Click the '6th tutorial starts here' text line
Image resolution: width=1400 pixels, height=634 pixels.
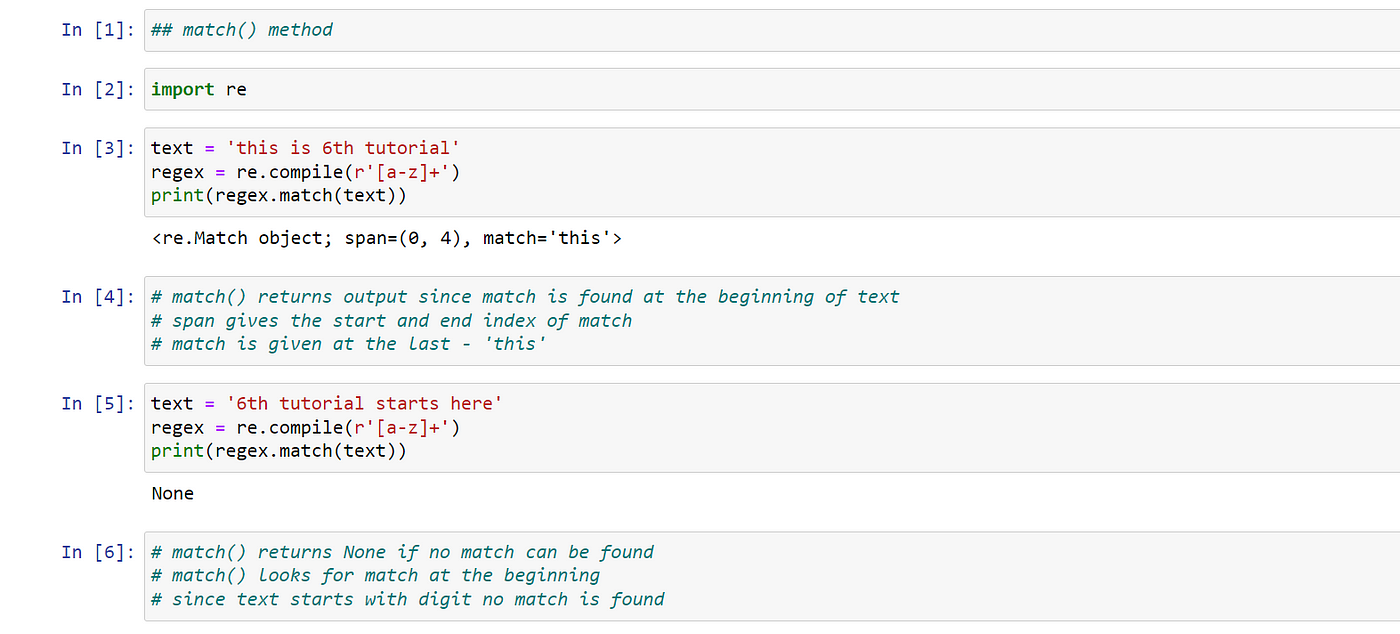point(327,404)
